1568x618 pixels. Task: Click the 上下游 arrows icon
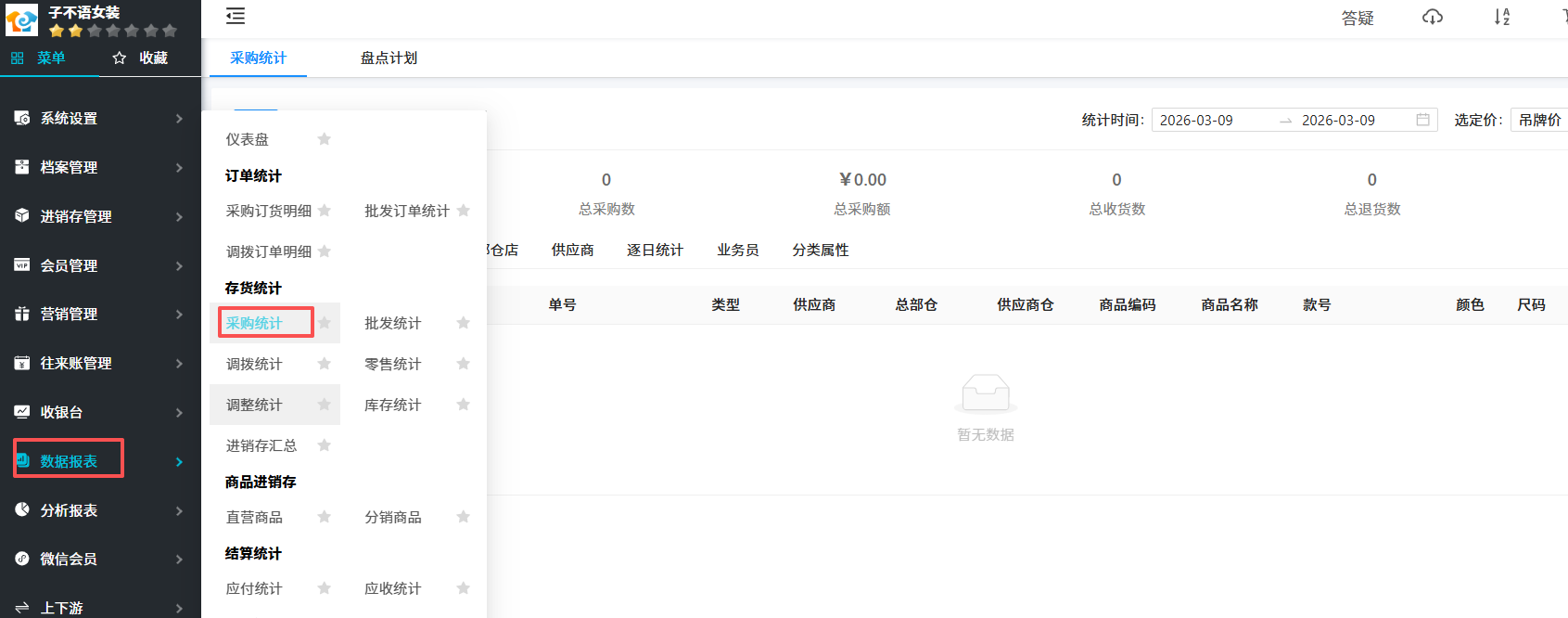[x=22, y=608]
